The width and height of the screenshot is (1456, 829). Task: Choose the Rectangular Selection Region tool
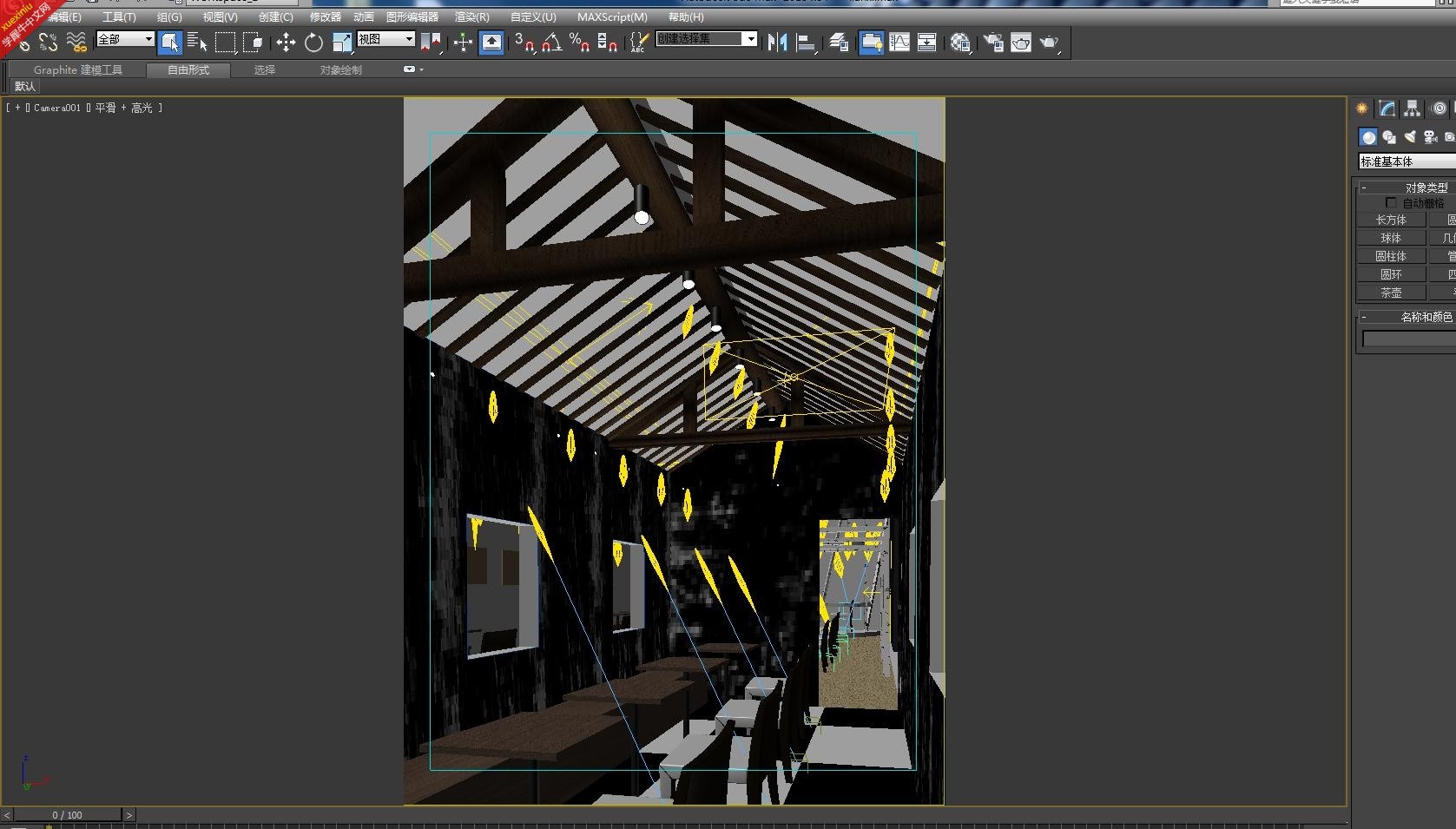coord(225,42)
